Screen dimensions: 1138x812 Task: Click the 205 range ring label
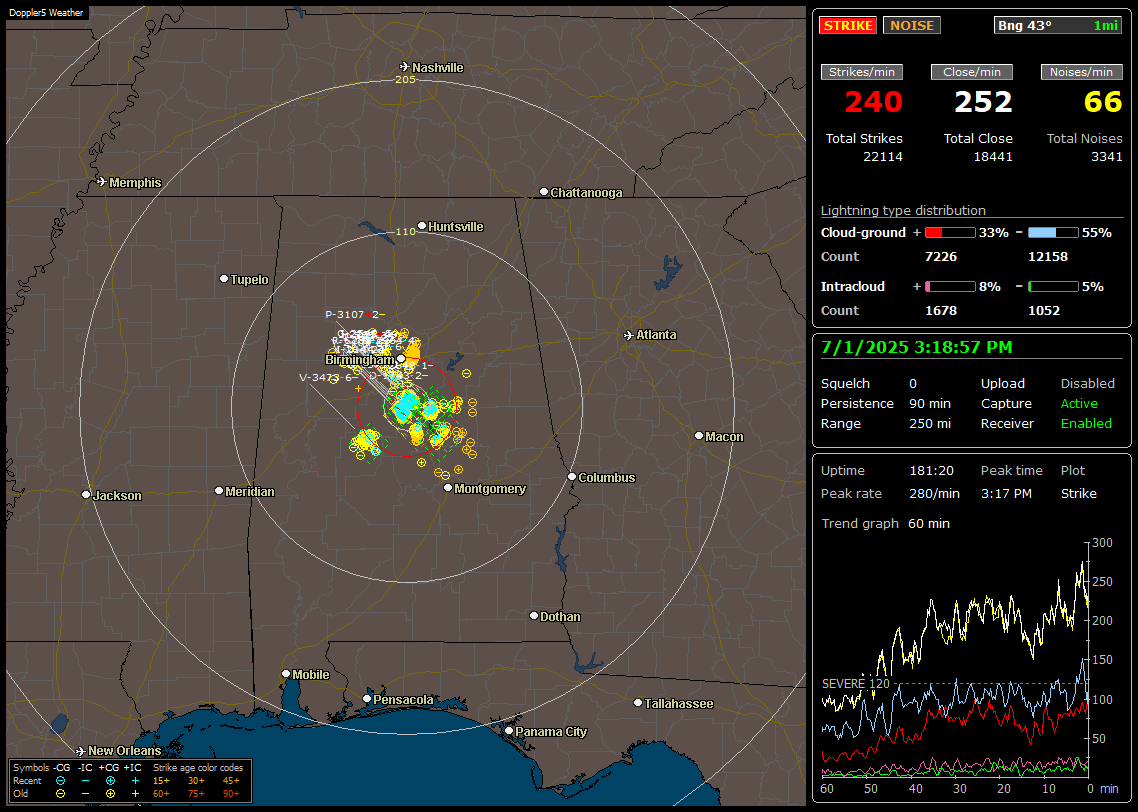(x=405, y=79)
